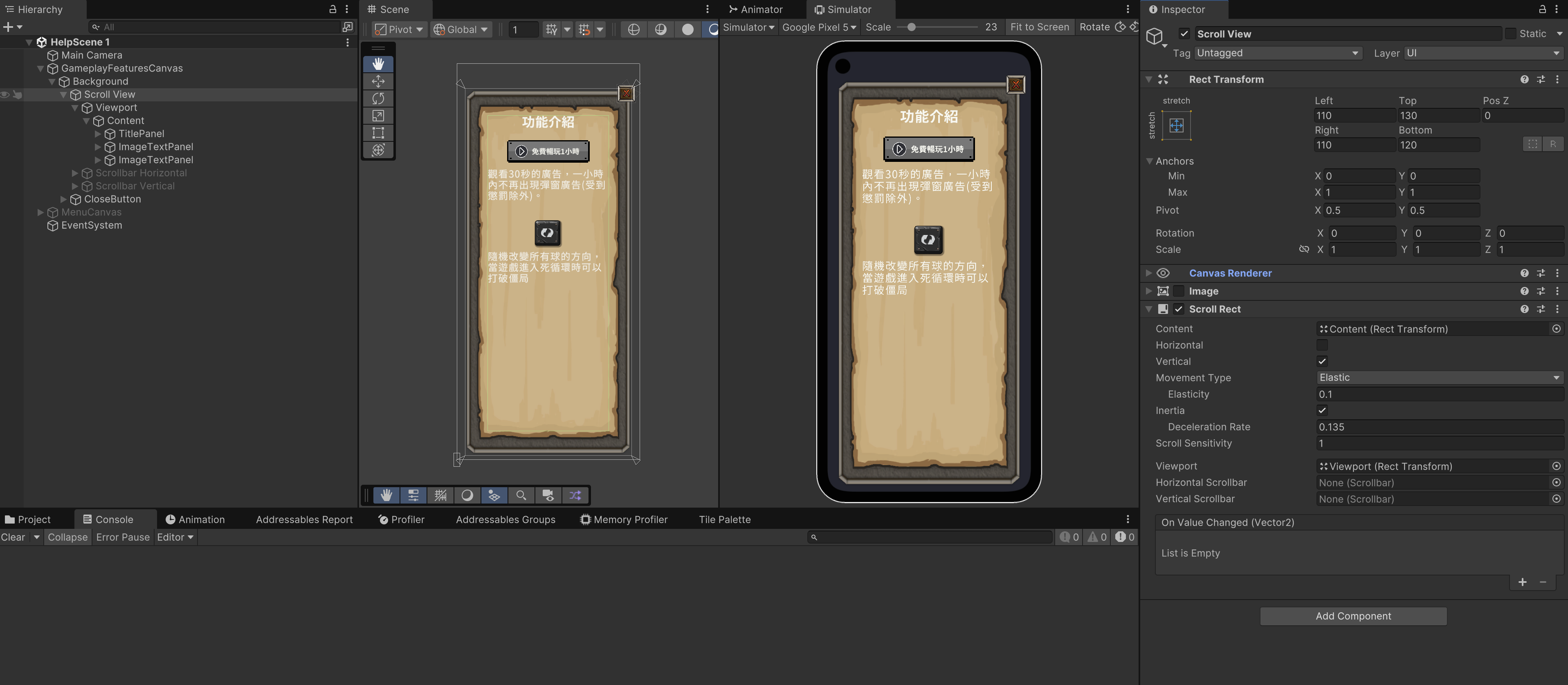The height and width of the screenshot is (685, 1568).
Task: Click the Add Component button
Action: [1352, 616]
